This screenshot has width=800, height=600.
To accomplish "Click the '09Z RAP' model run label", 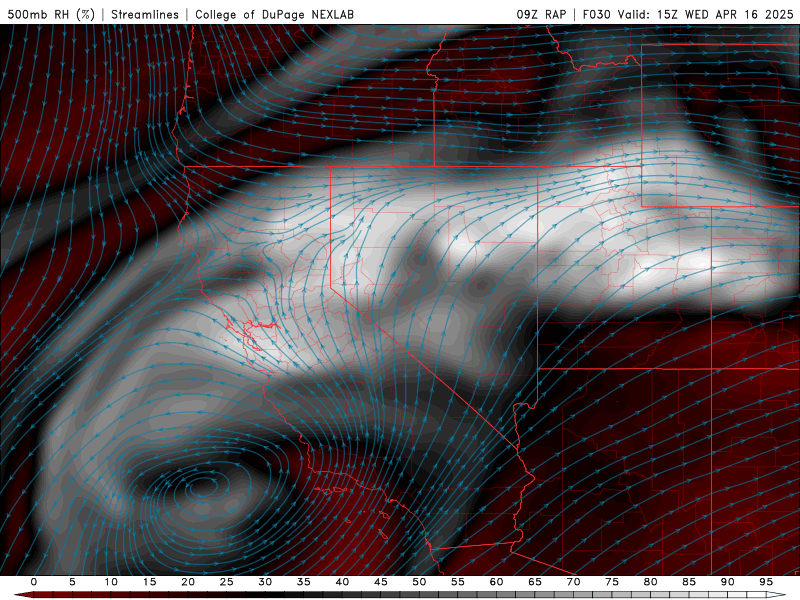I will point(541,14).
